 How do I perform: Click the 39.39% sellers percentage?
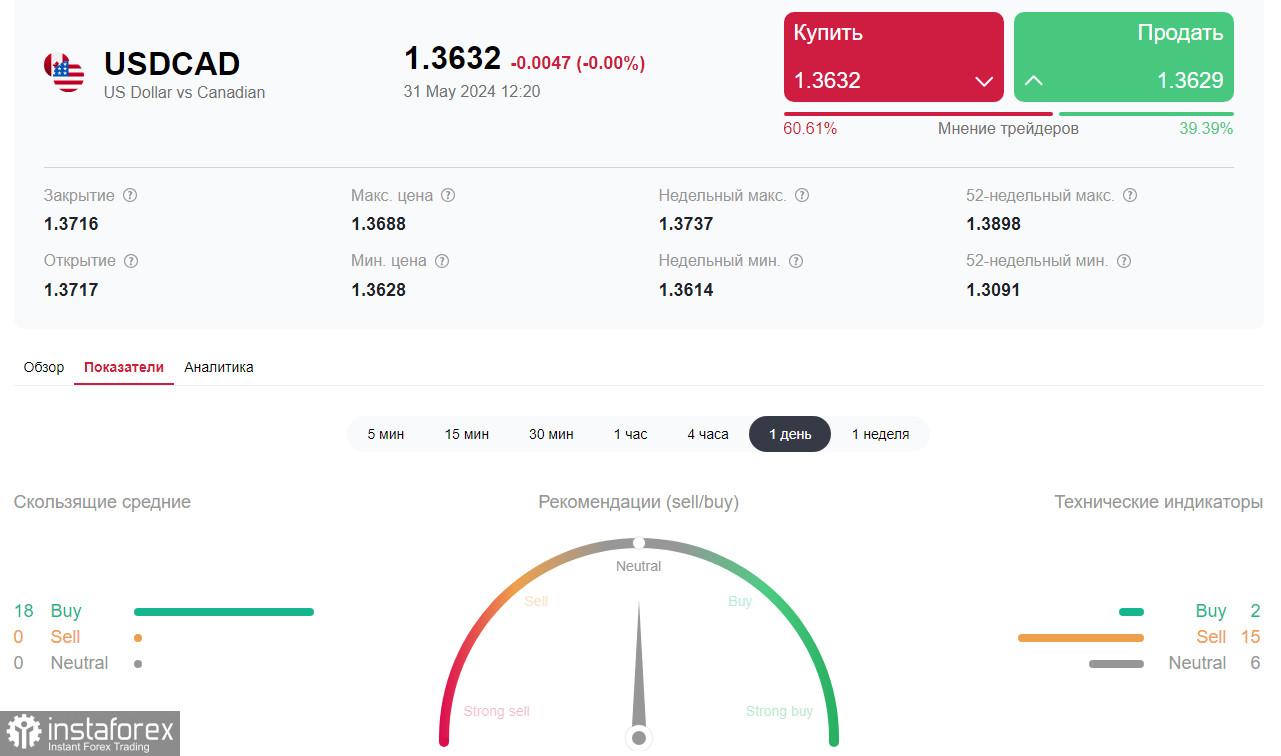point(1206,129)
